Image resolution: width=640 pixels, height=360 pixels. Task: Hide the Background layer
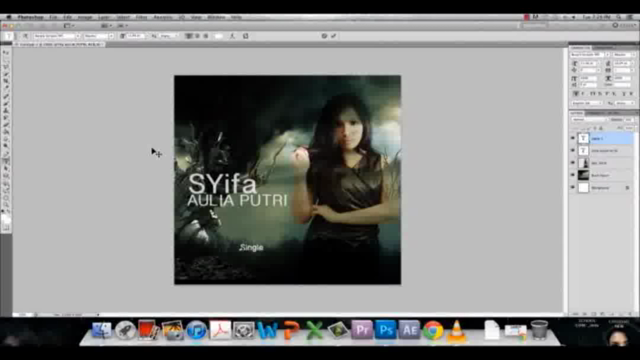(x=573, y=187)
